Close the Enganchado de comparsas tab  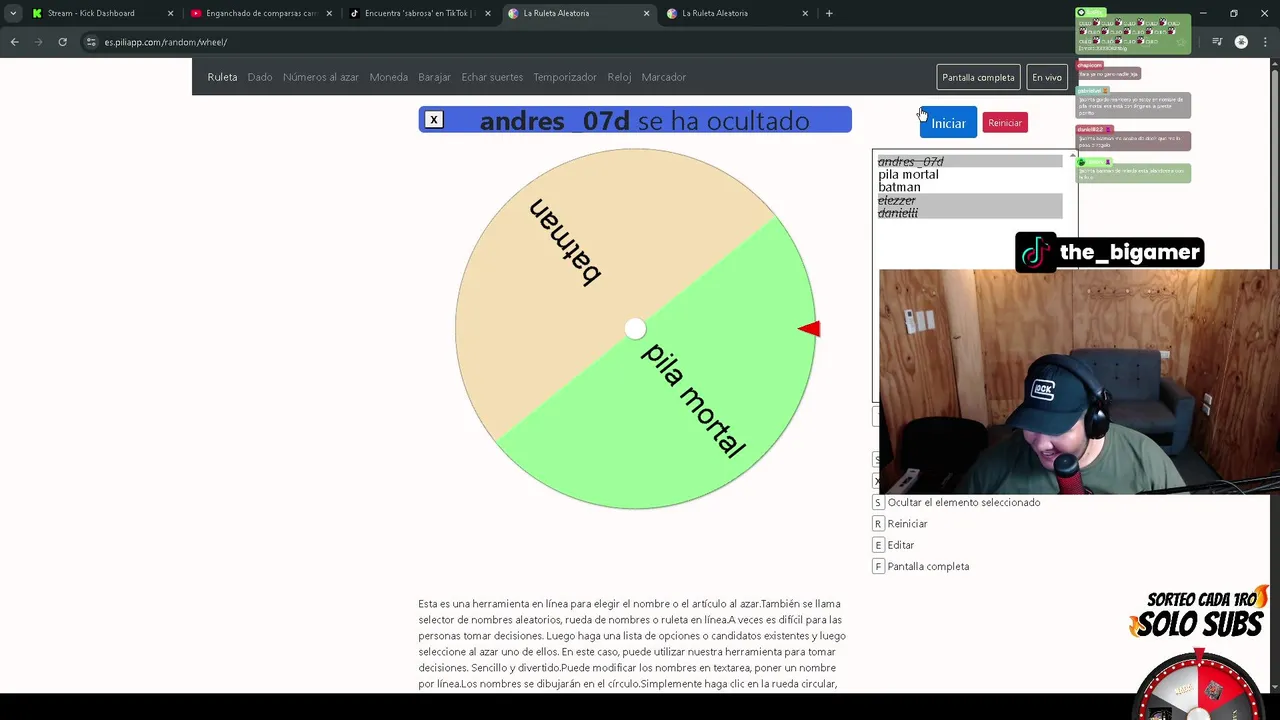[x=329, y=13]
